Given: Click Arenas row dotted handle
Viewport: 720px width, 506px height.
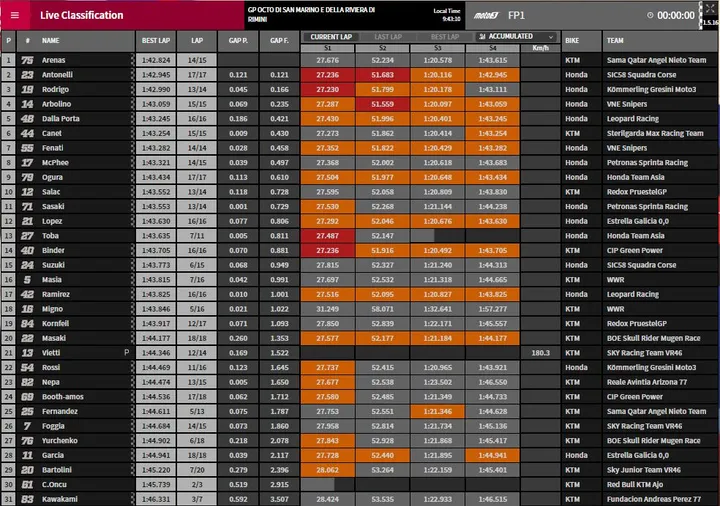Looking at the screenshot, I should click(133, 60).
